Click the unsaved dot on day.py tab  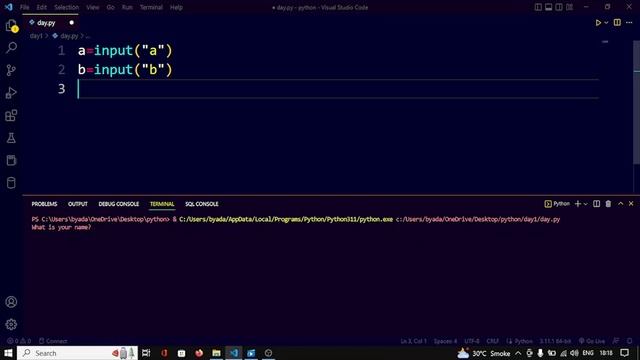pos(72,23)
